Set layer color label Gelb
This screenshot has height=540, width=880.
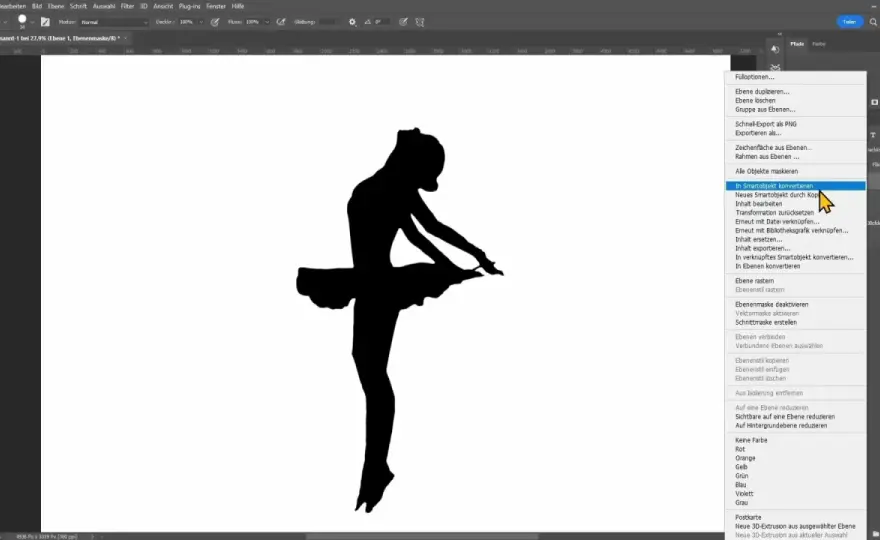(x=795, y=467)
